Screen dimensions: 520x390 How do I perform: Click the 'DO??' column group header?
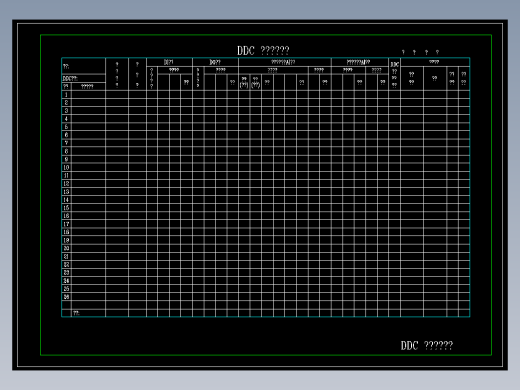pos(215,62)
